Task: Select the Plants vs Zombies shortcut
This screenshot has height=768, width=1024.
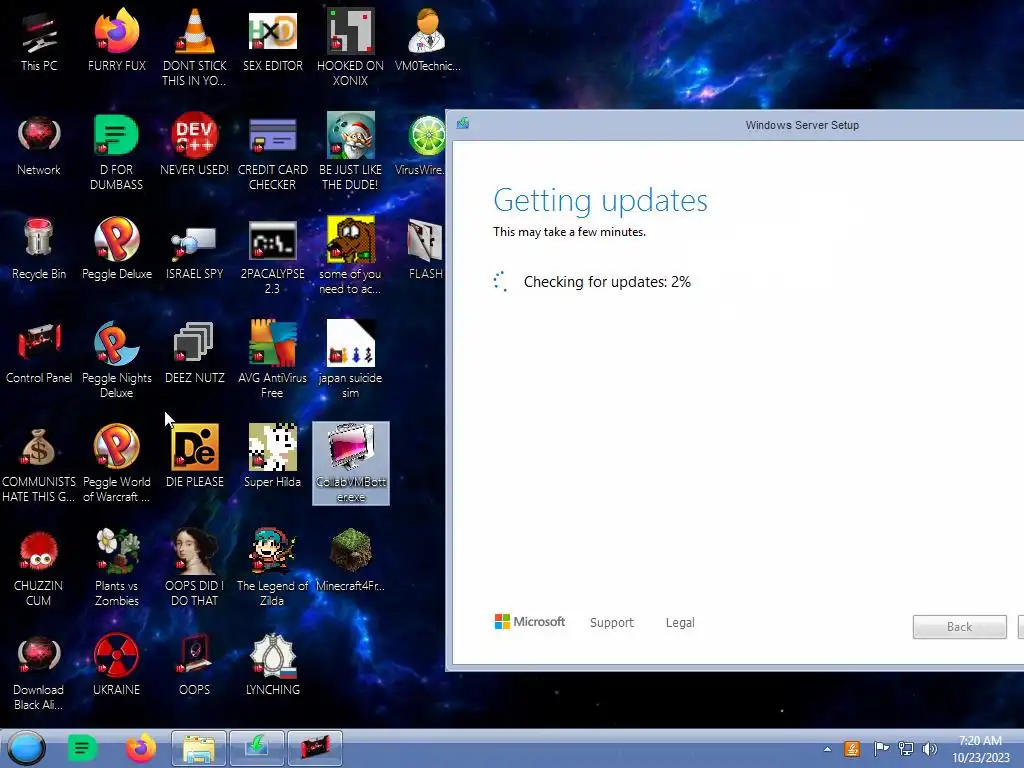Action: pos(116,568)
